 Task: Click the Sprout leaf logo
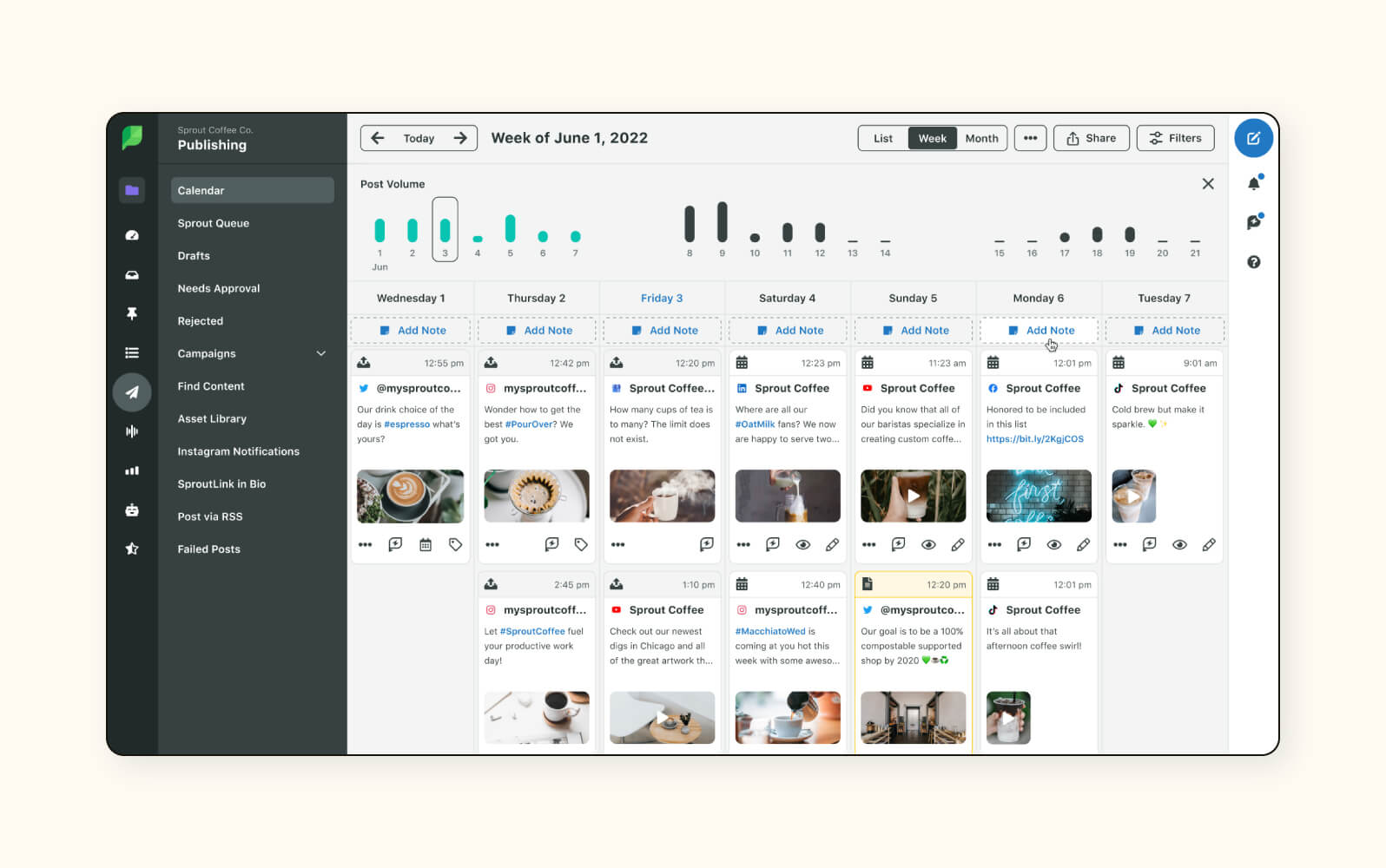[x=132, y=137]
